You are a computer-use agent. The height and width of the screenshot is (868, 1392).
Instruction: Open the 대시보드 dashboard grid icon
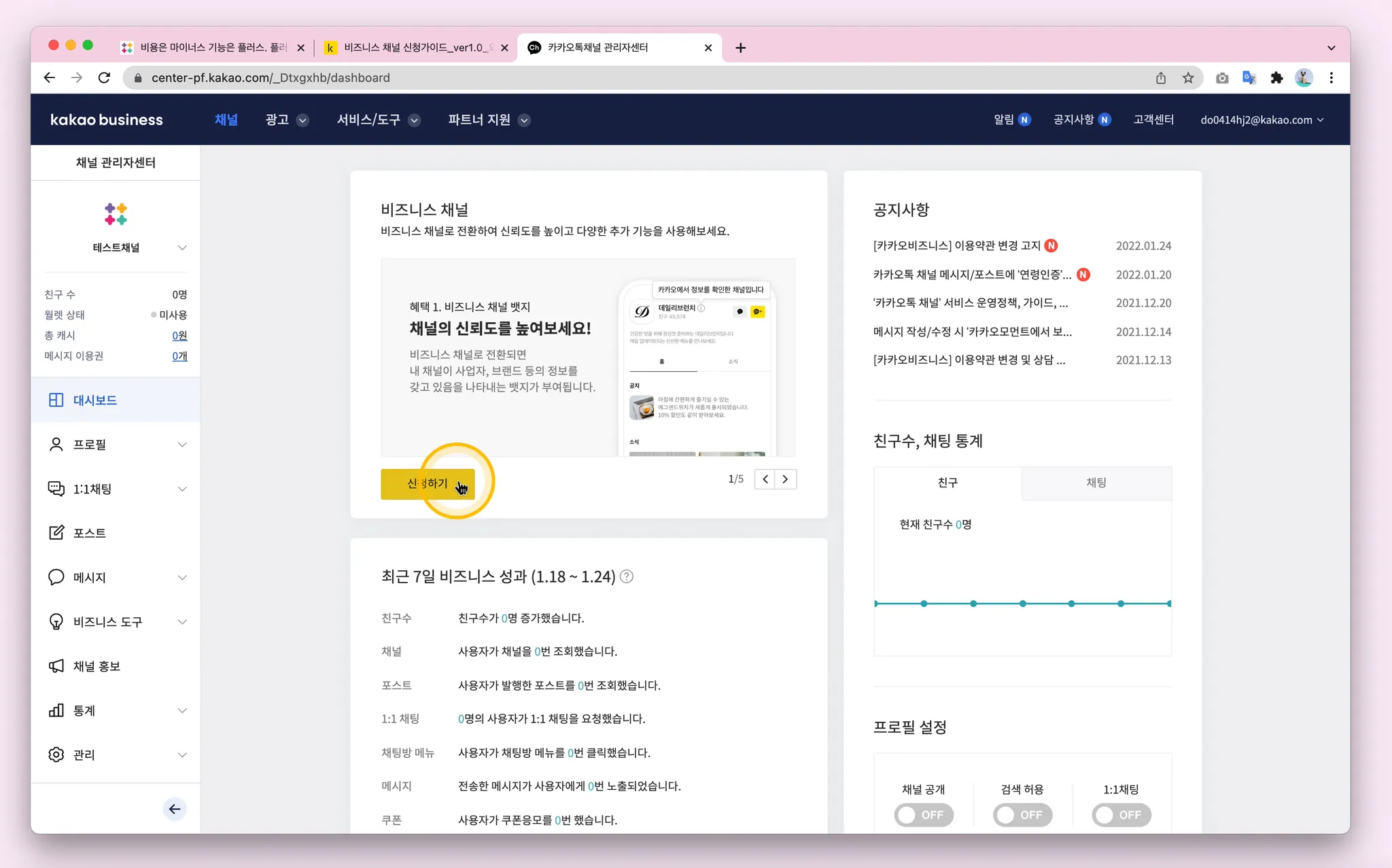56,400
